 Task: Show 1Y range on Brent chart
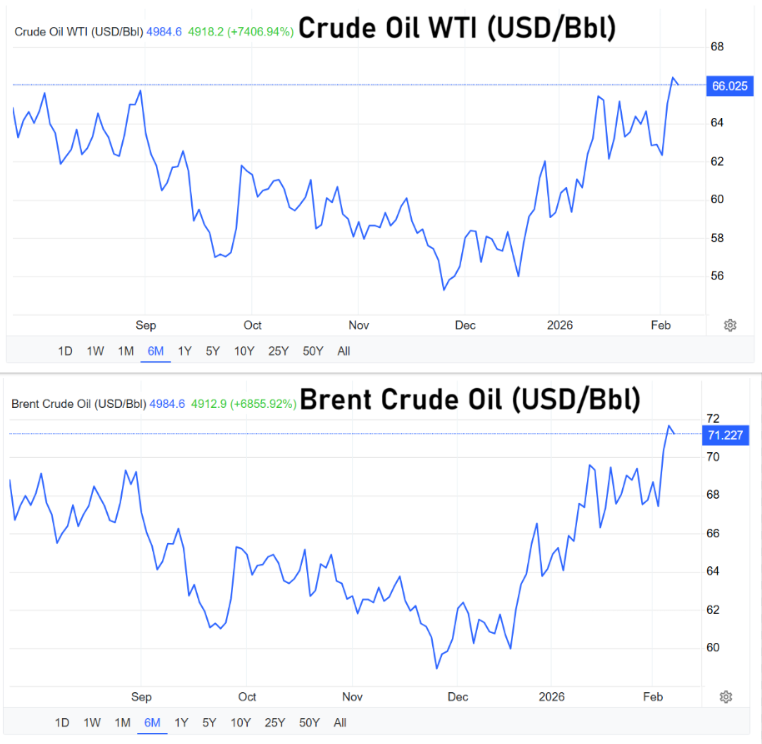click(181, 722)
